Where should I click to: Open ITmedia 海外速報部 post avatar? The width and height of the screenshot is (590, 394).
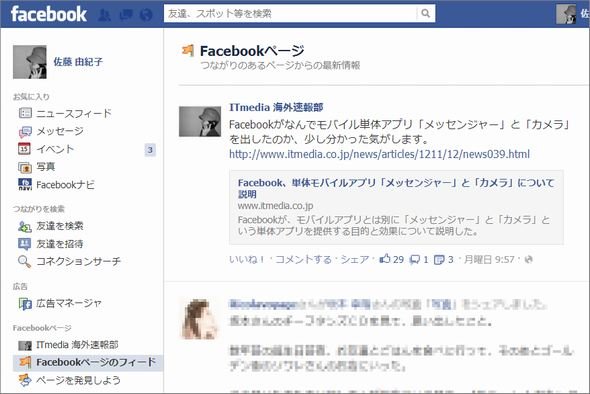[x=200, y=122]
